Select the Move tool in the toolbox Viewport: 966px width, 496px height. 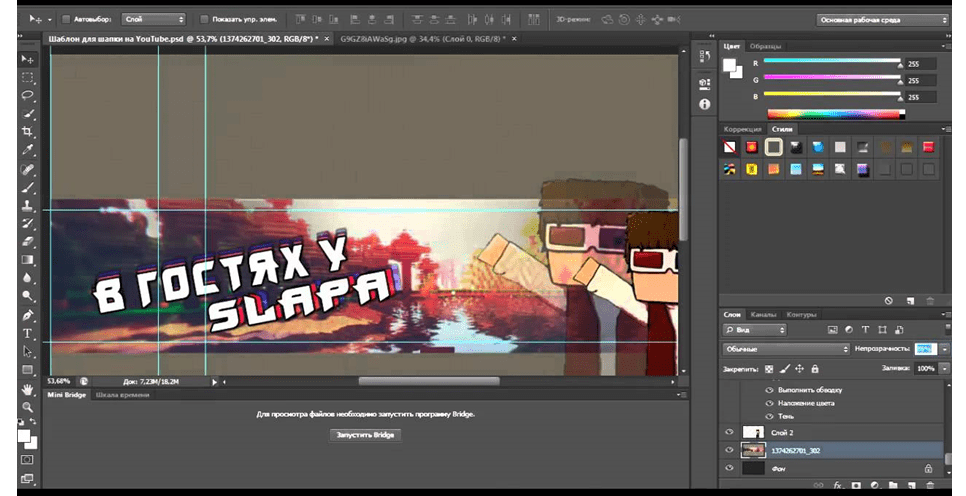click(27, 59)
